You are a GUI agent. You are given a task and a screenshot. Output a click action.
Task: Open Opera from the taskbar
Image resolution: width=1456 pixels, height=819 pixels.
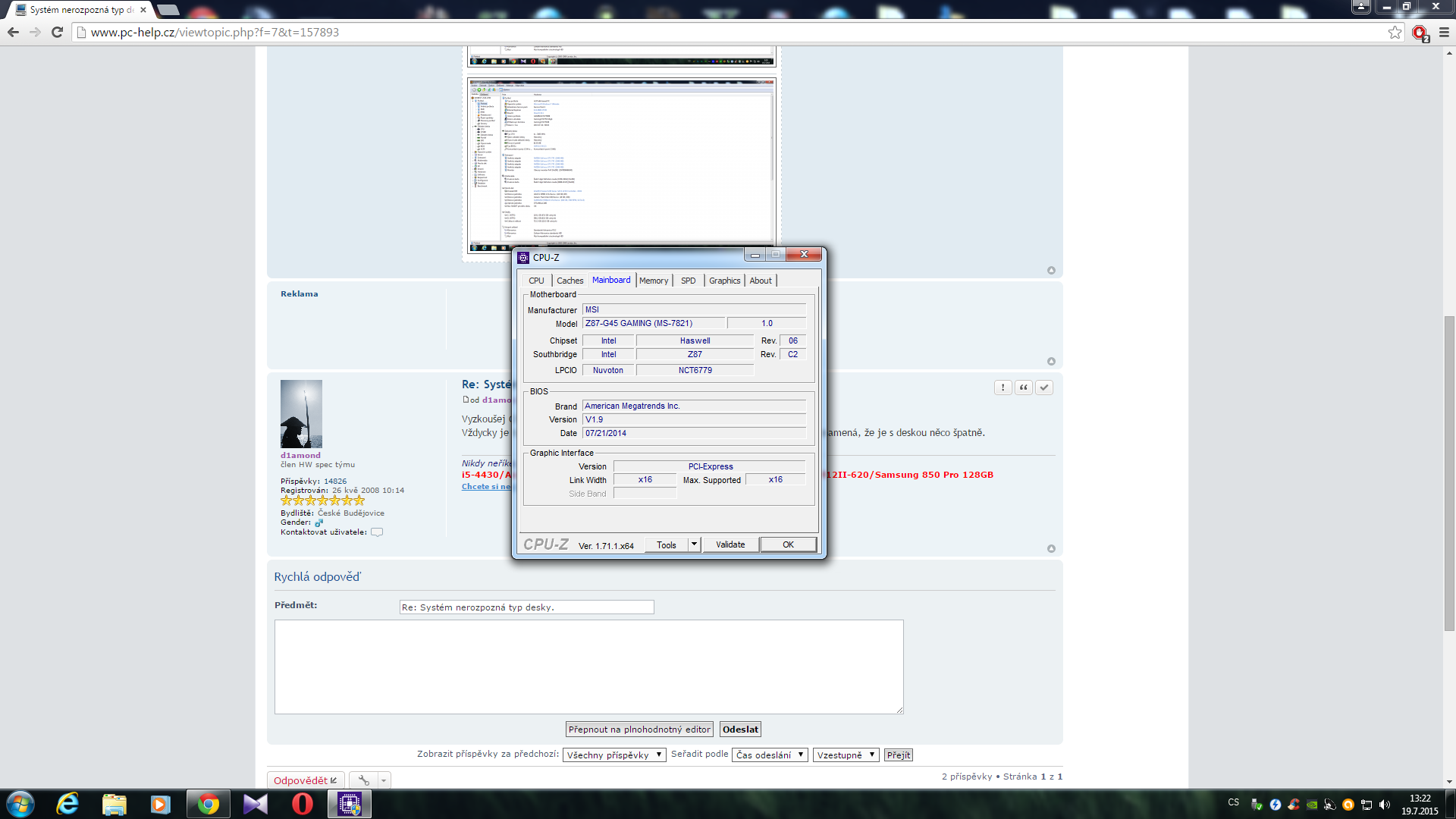[302, 804]
